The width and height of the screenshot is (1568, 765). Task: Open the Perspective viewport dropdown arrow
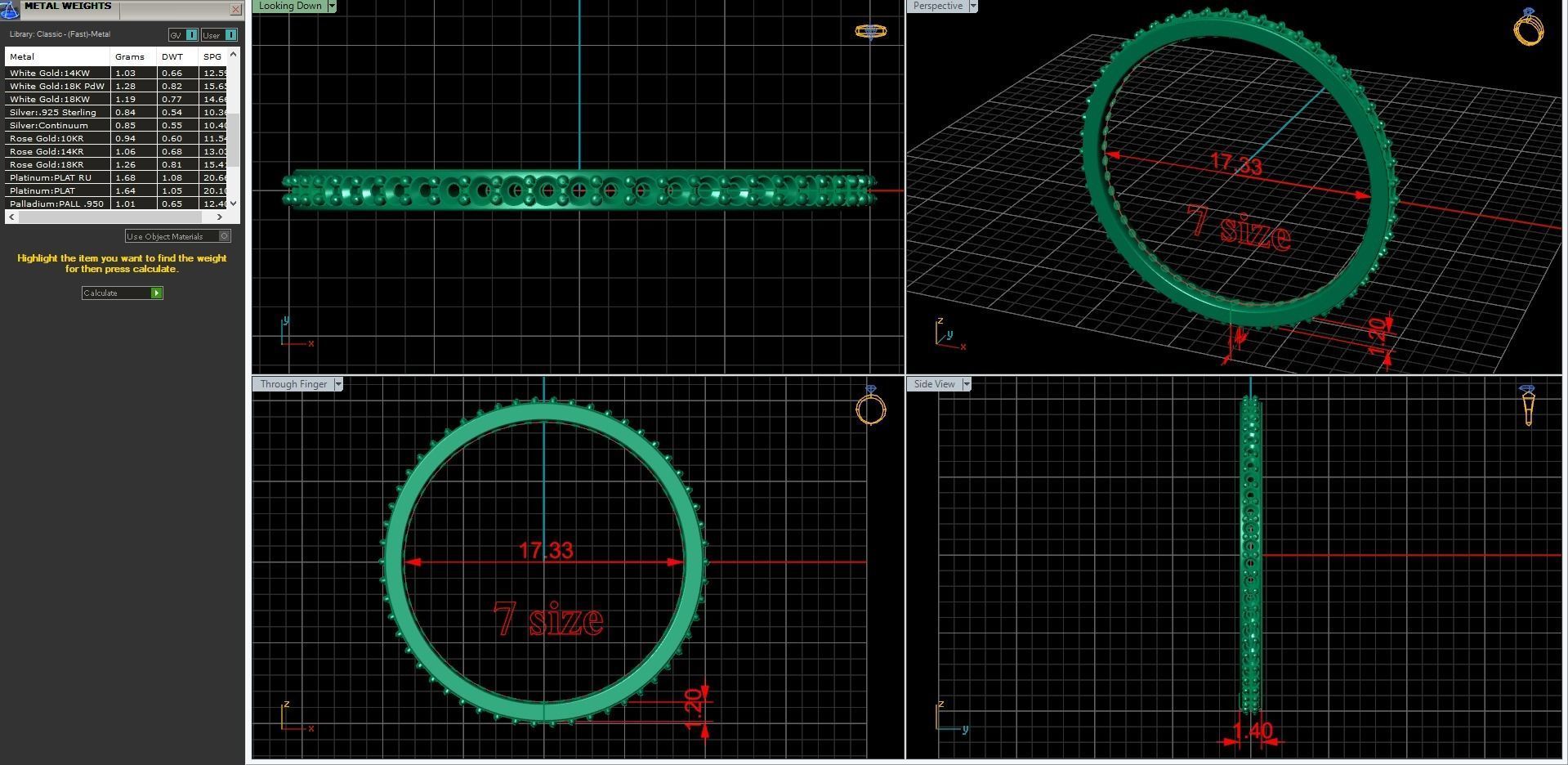pyautogui.click(x=973, y=6)
